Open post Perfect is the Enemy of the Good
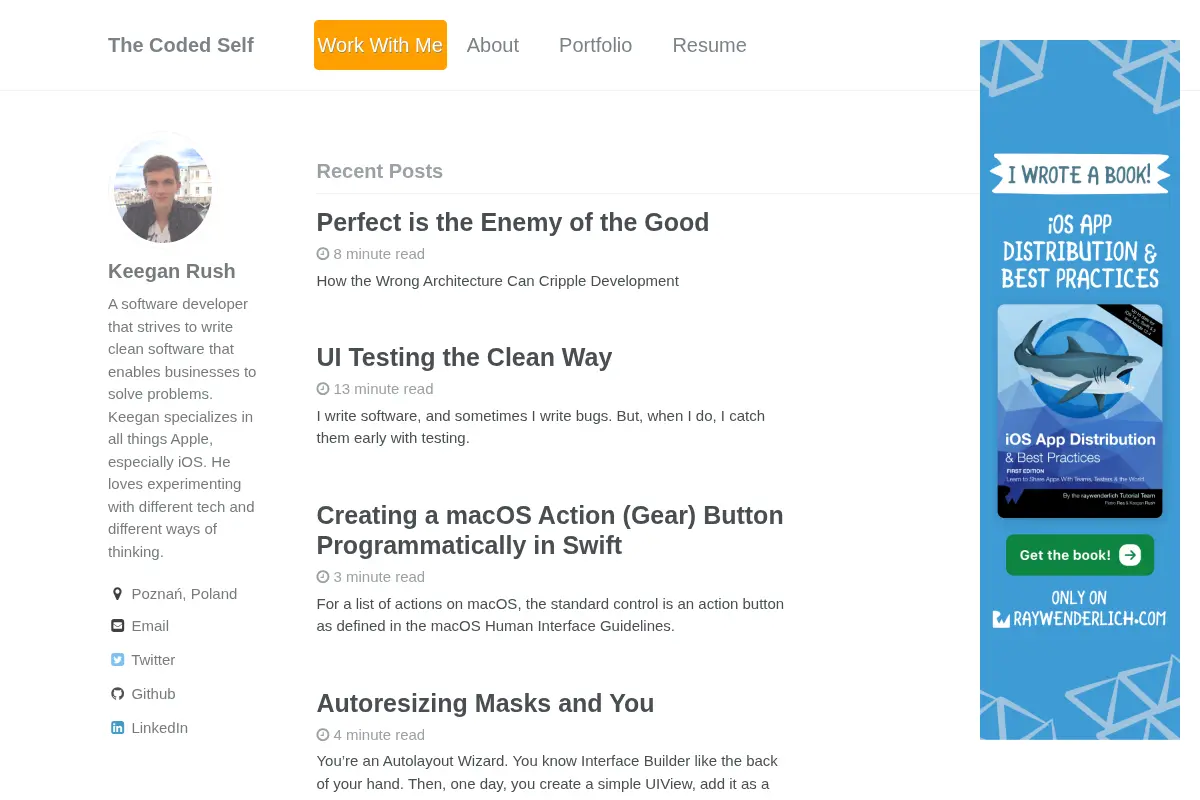This screenshot has width=1200, height=800. tap(513, 222)
